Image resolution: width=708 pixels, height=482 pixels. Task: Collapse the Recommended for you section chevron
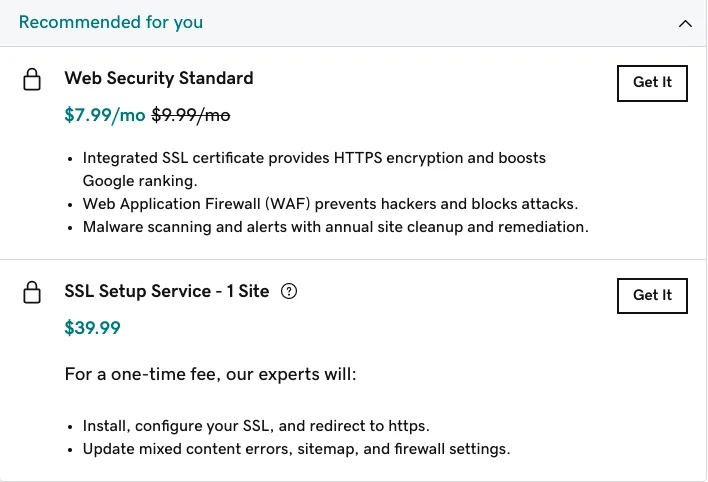click(x=685, y=23)
